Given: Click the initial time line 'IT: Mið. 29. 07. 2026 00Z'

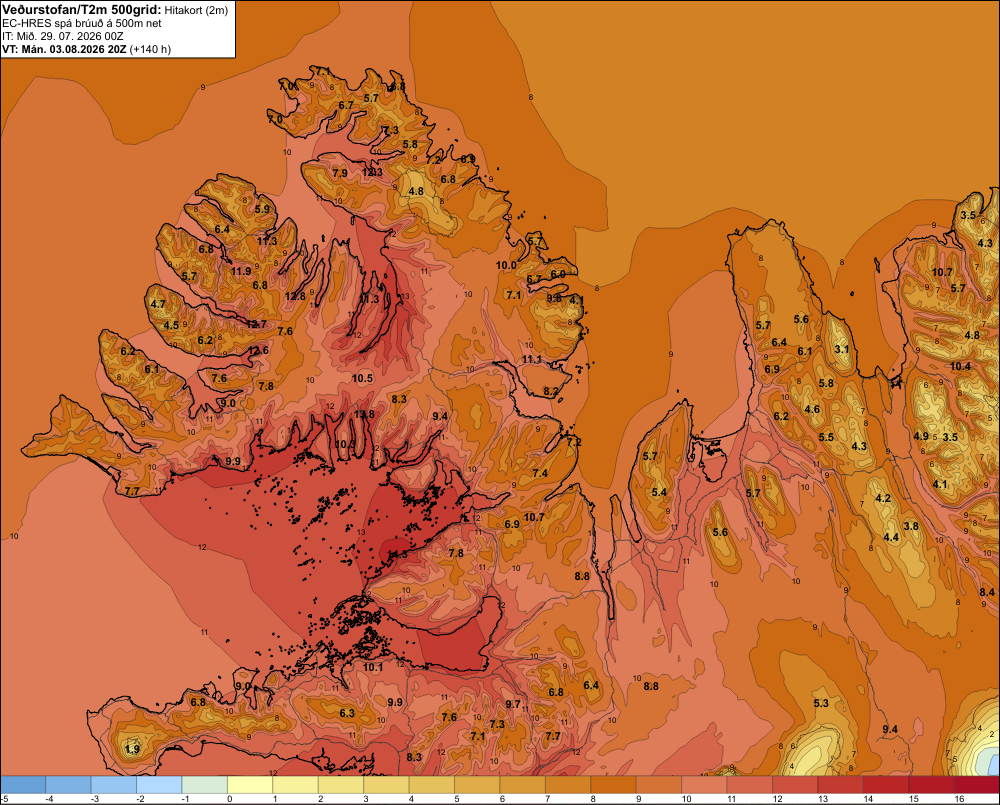Looking at the screenshot, I should click(x=62, y=36).
